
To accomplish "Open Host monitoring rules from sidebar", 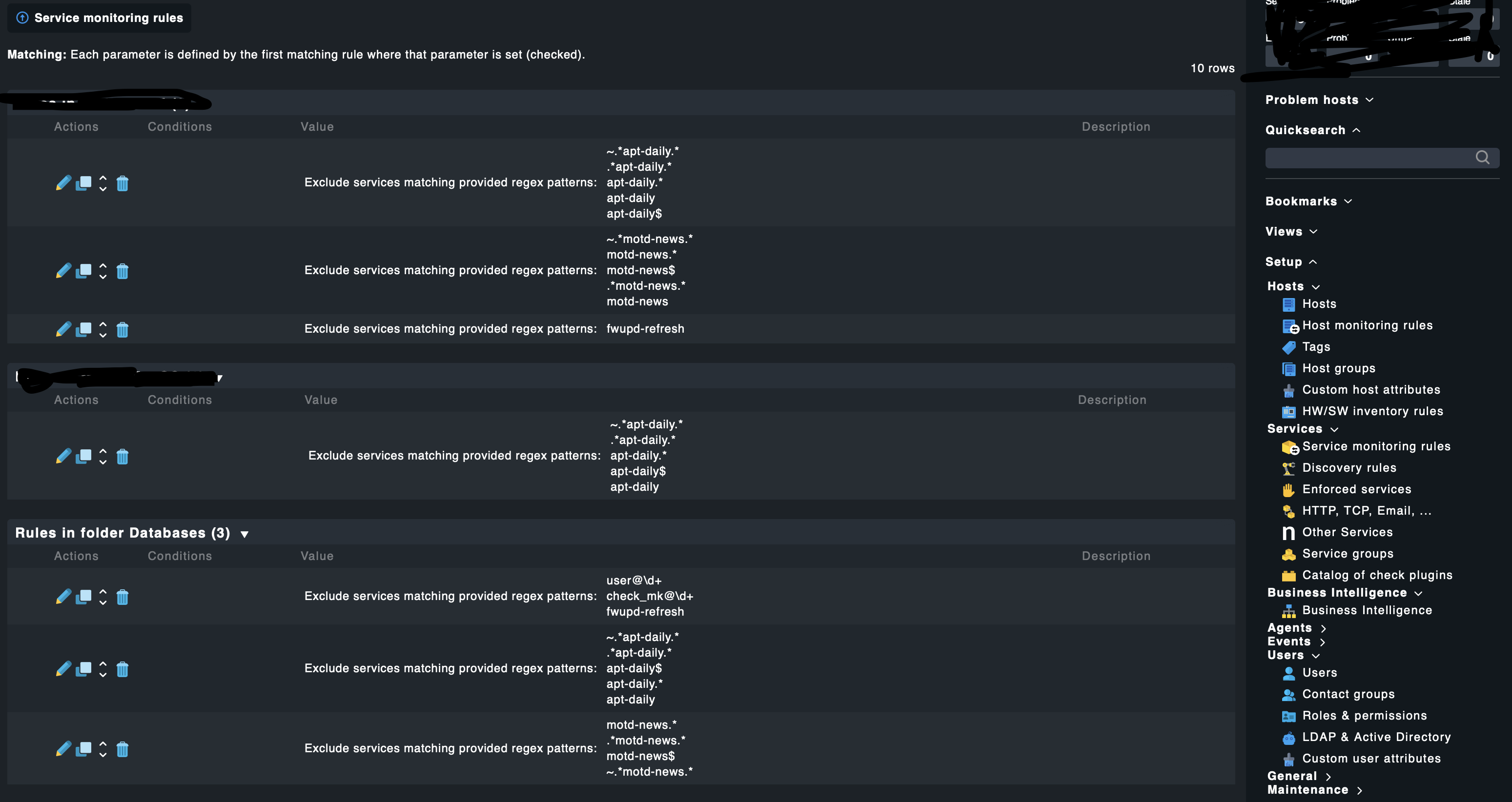I will [x=1367, y=325].
